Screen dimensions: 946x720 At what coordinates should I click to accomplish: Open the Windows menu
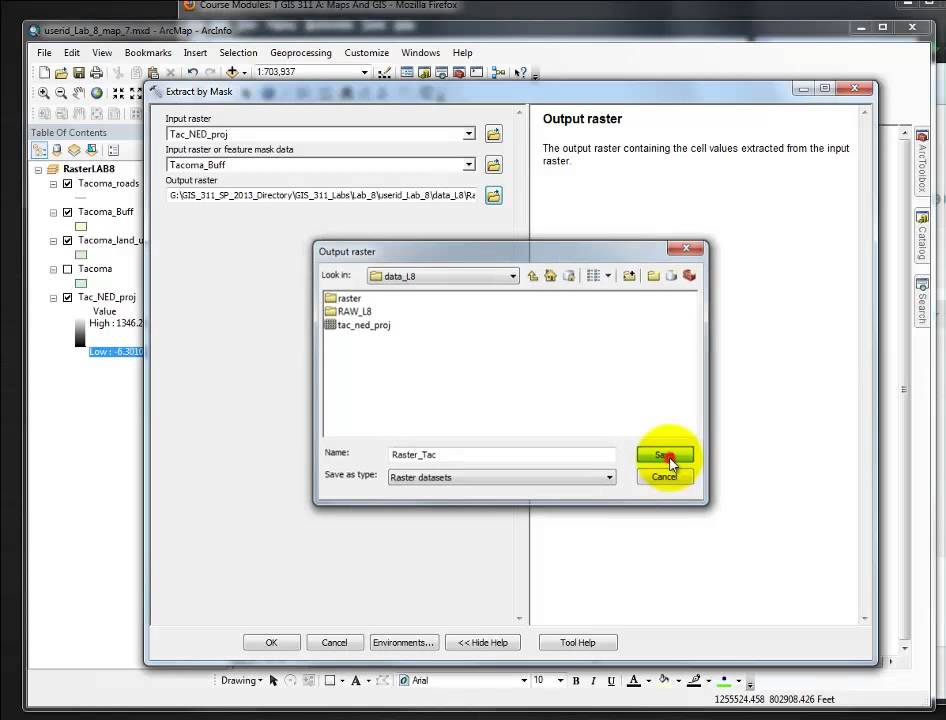pos(421,53)
